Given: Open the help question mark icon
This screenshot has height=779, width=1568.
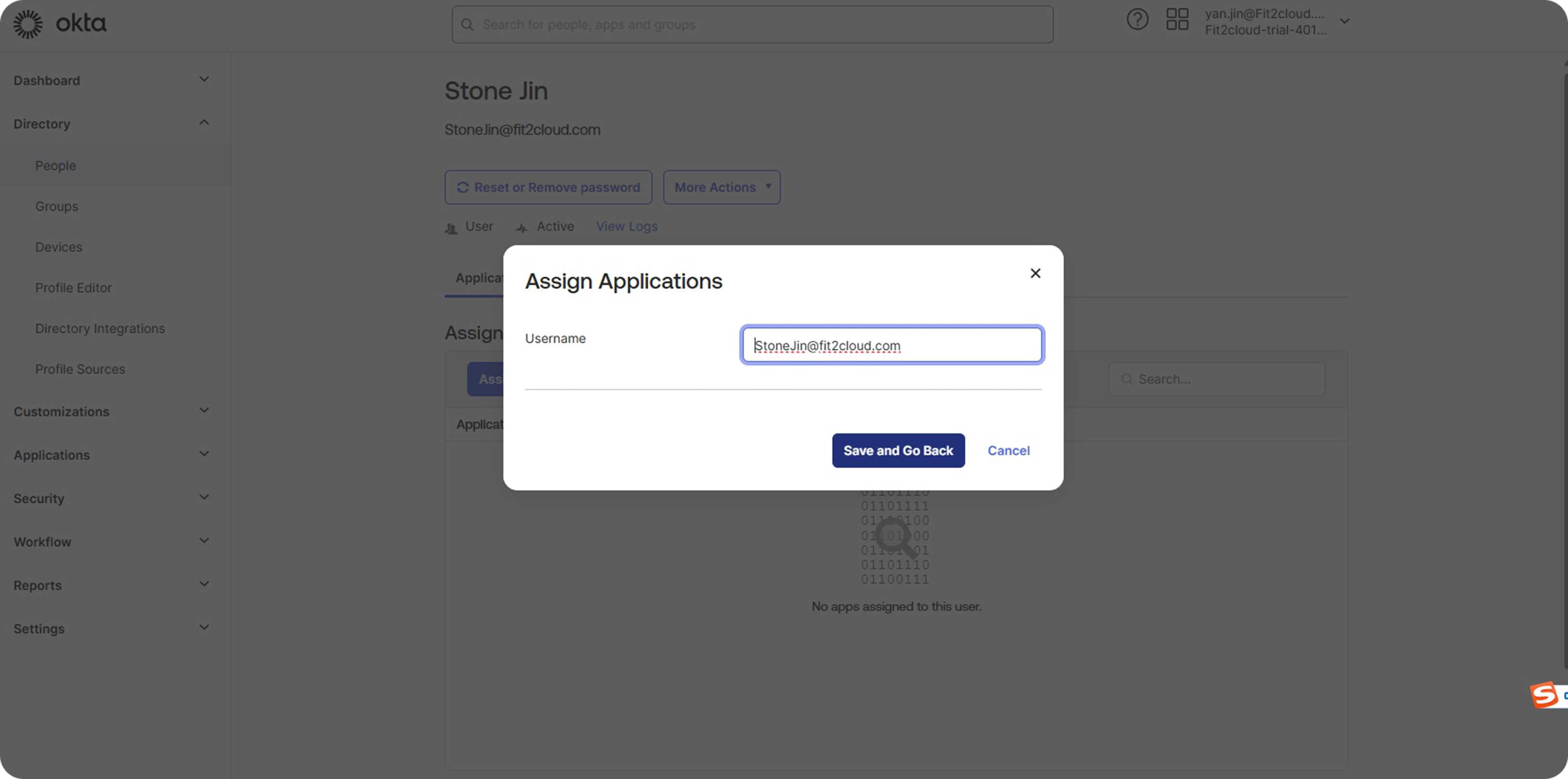Looking at the screenshot, I should tap(1137, 19).
